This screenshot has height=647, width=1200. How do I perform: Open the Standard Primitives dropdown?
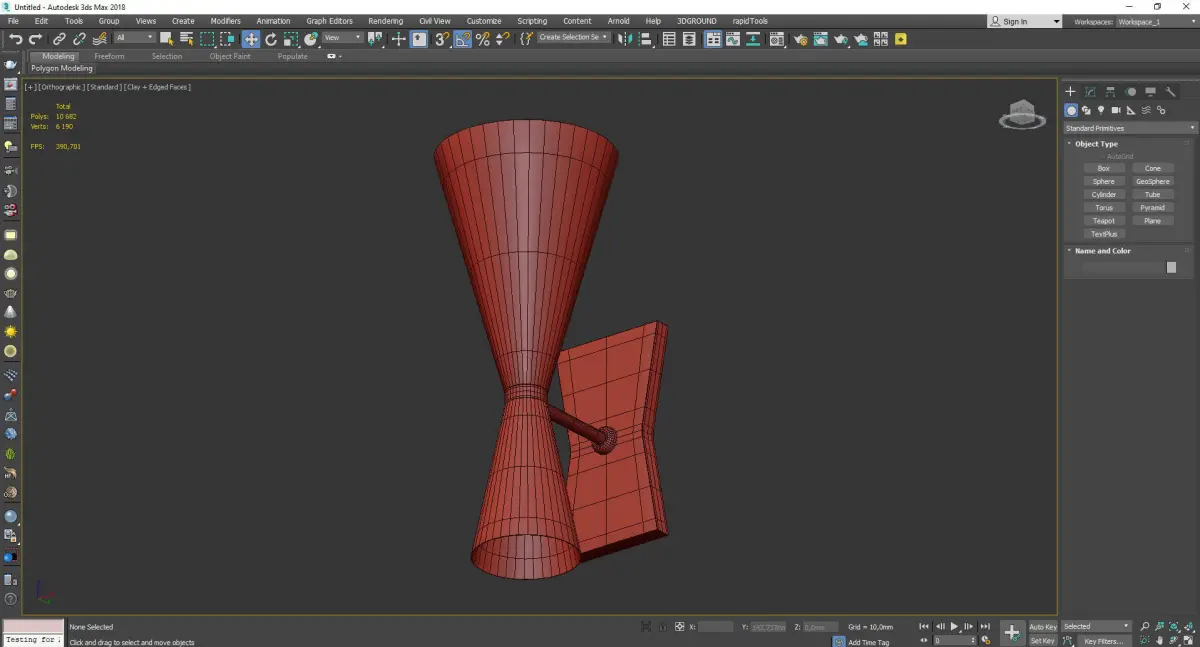(x=1130, y=128)
